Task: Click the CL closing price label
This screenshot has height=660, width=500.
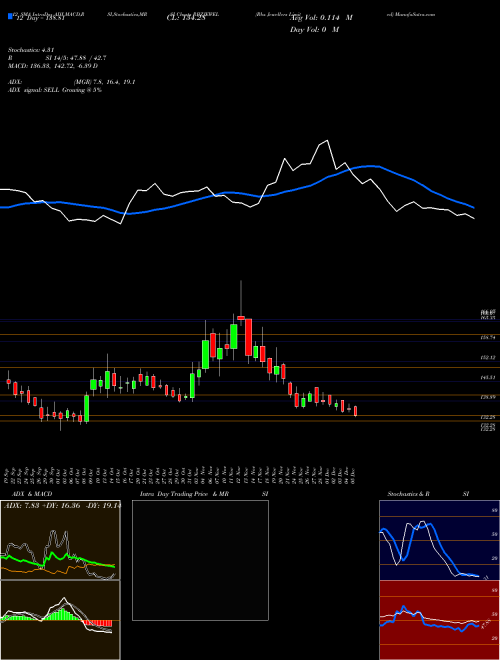Action: (x=185, y=18)
